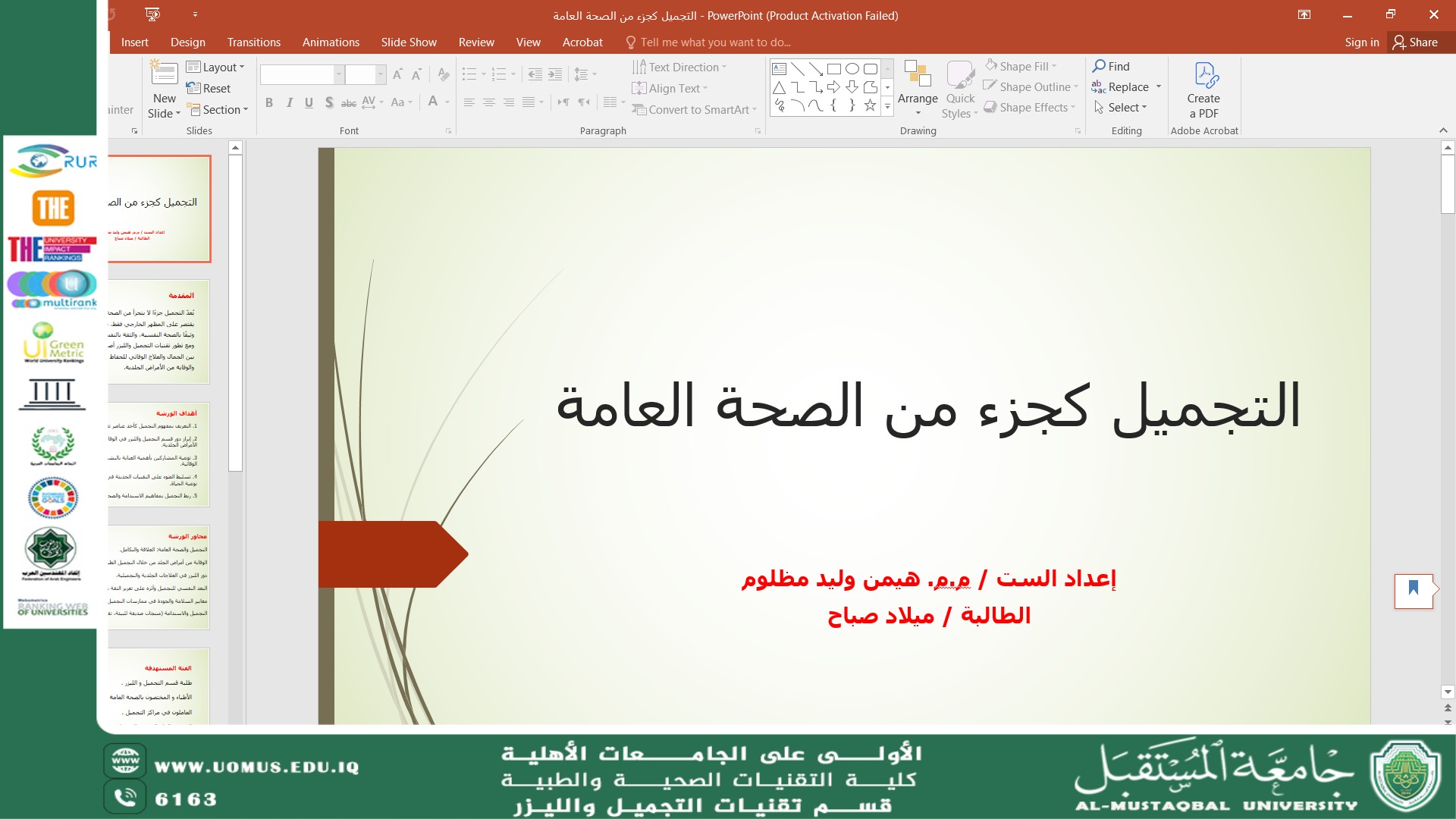
Task: Select the oval shape in shapes gallery
Action: point(852,69)
